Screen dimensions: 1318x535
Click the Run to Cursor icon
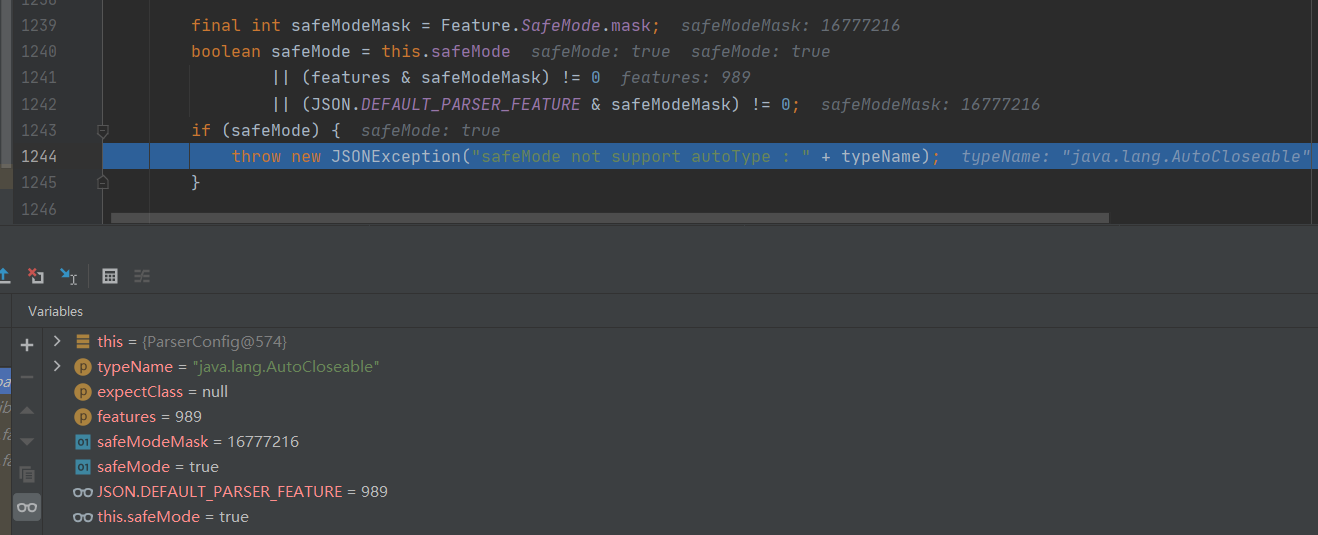(x=68, y=275)
